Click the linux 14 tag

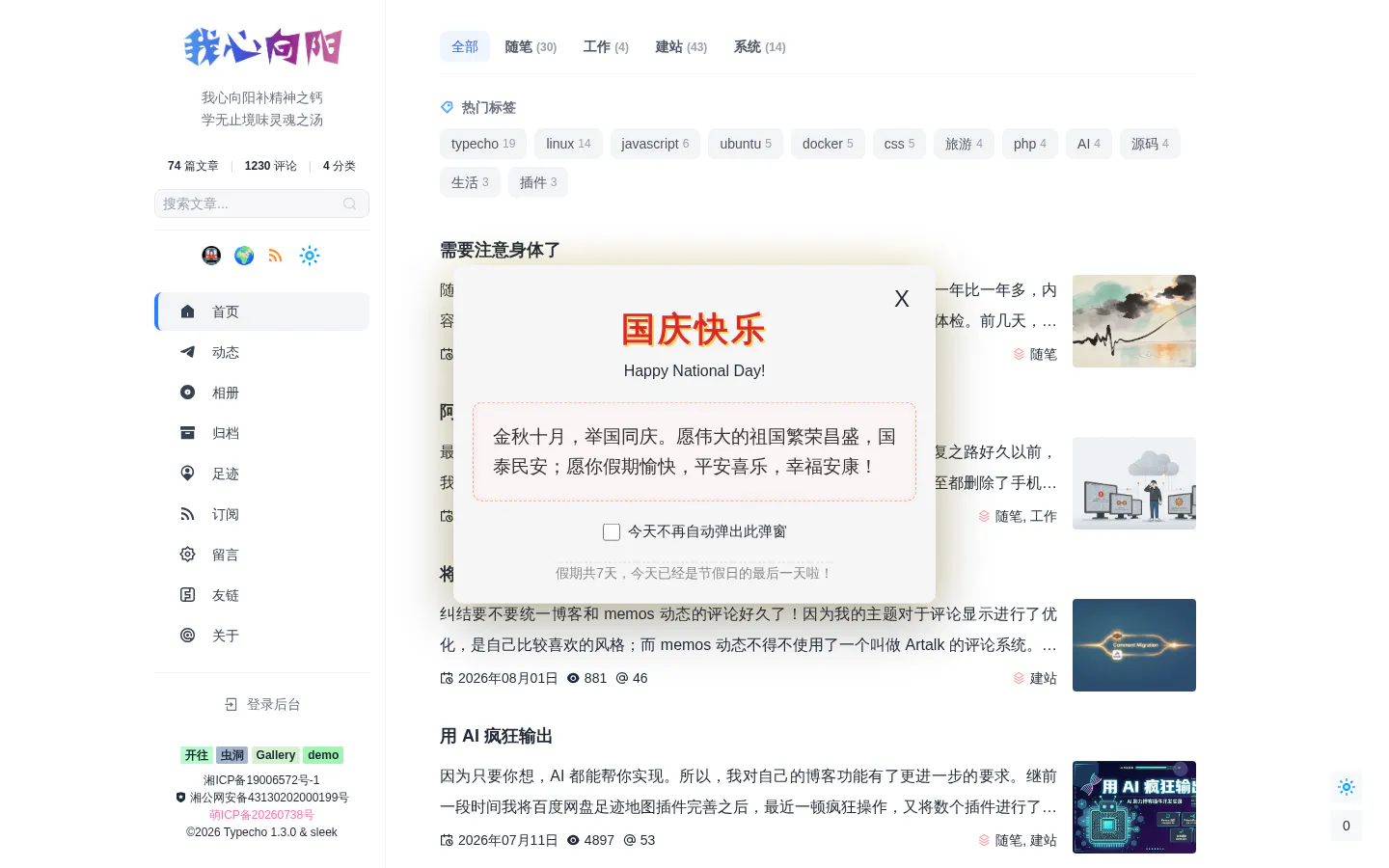coord(568,144)
